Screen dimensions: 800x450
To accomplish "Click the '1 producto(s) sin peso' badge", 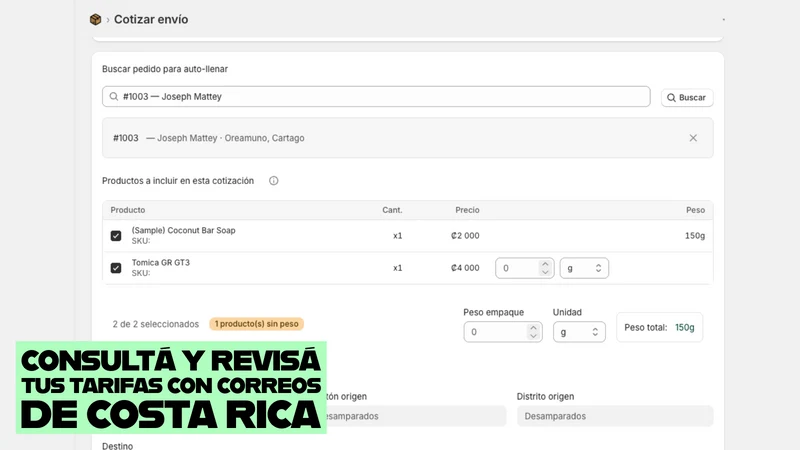I will [257, 324].
